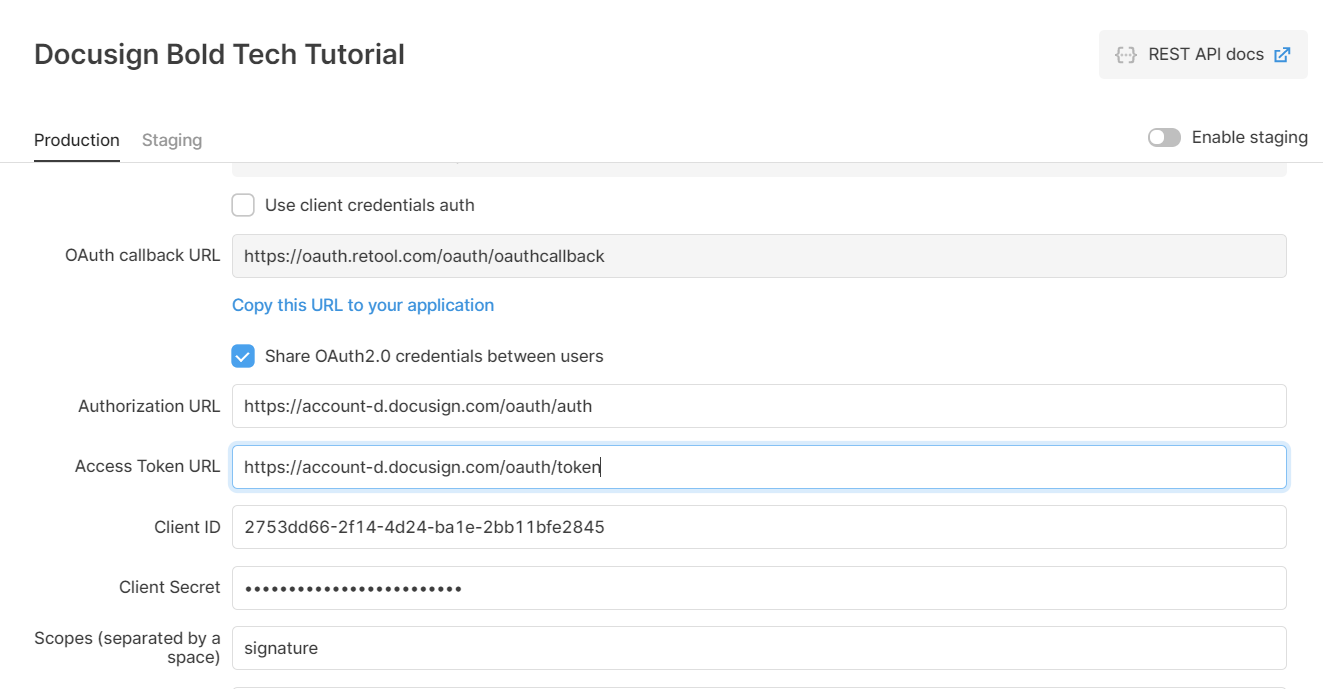1323x689 pixels.
Task: Edit the Scopes field containing signature
Action: (x=759, y=648)
